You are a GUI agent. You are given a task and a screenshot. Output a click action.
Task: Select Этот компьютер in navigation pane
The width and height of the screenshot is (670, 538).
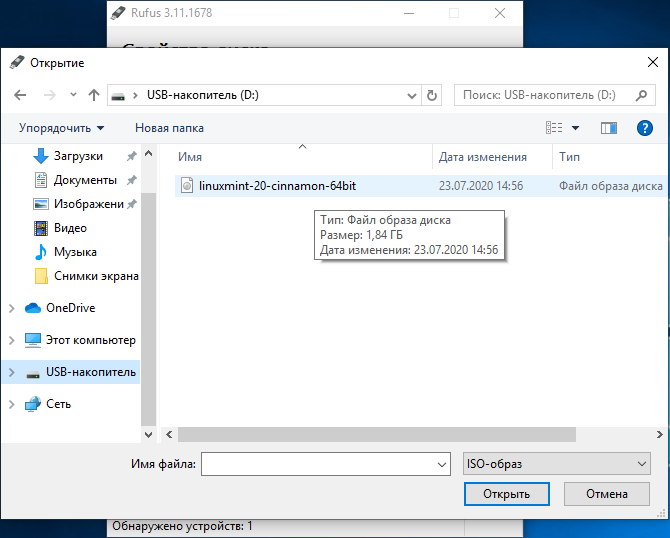coord(91,340)
